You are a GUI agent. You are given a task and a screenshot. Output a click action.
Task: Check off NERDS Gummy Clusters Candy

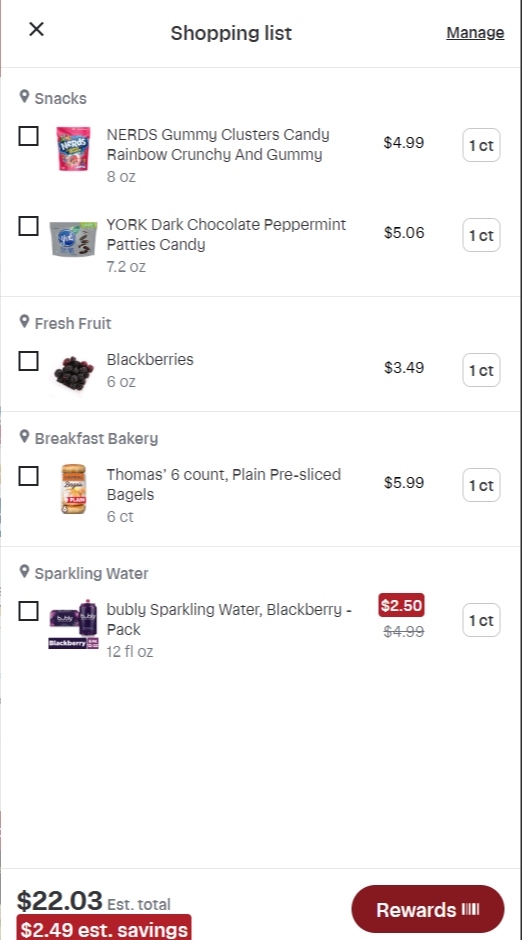pyautogui.click(x=29, y=136)
